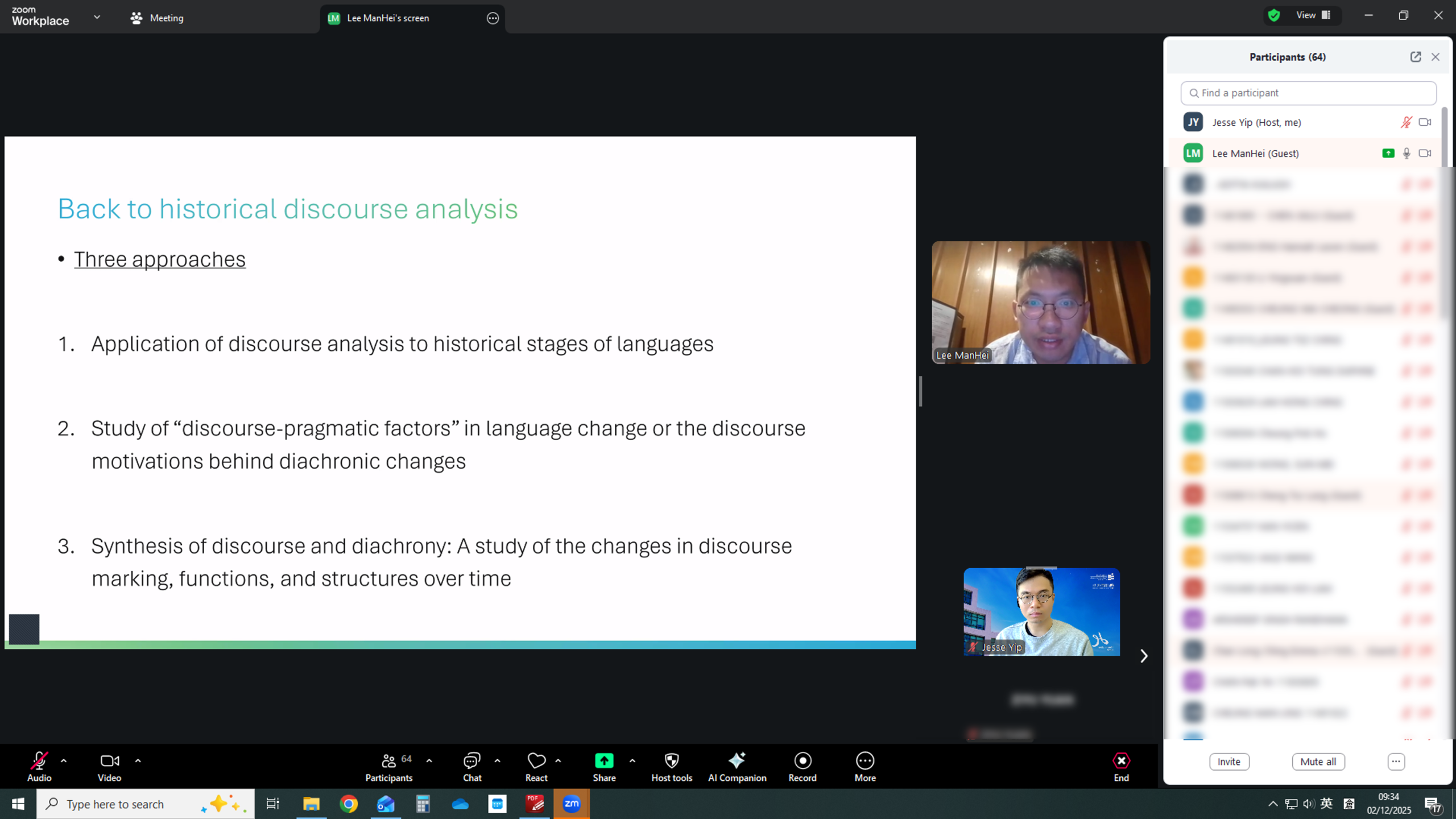The height and width of the screenshot is (819, 1456).
Task: Unmute microphone with Audio button
Action: (39, 761)
